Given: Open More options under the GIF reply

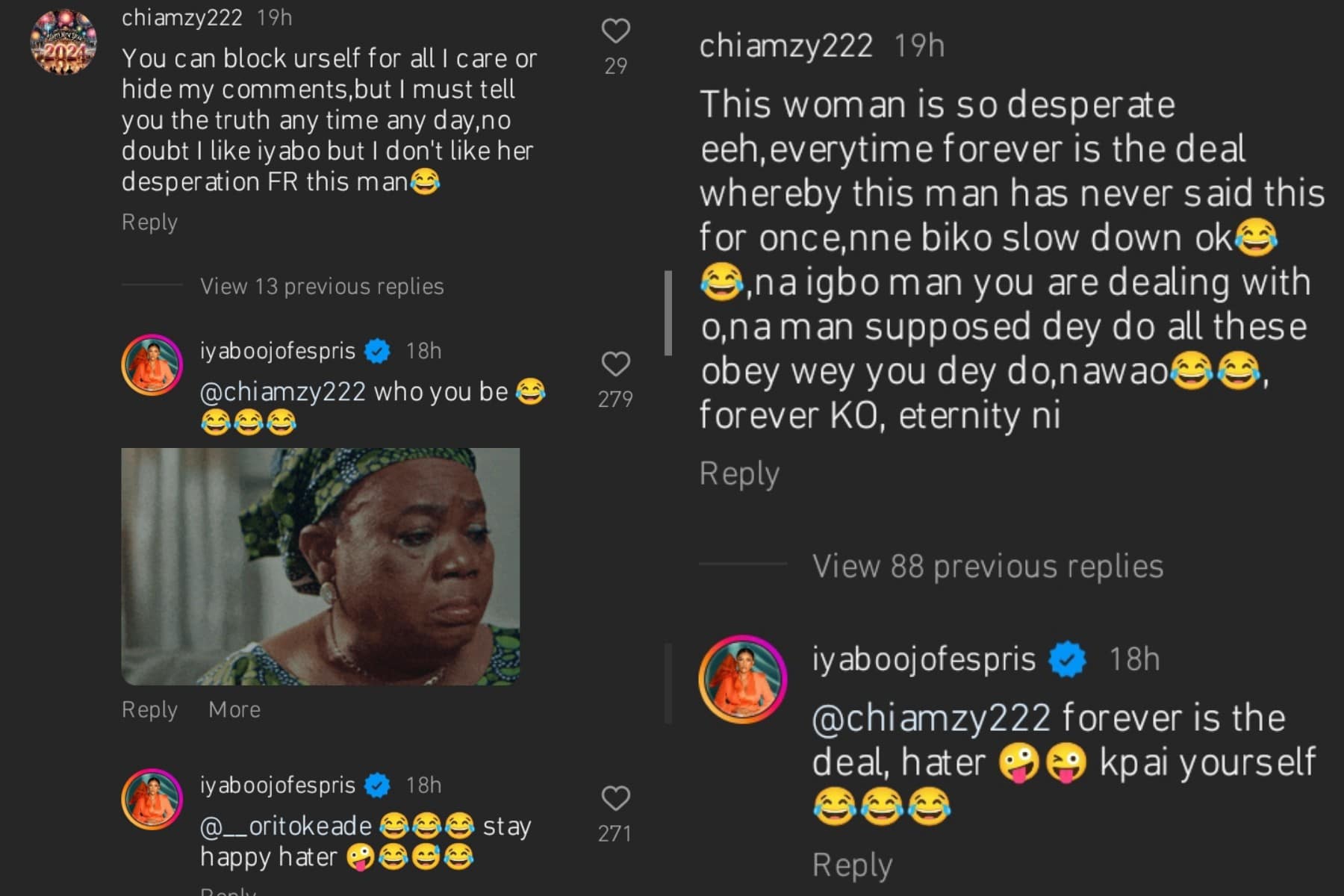Looking at the screenshot, I should (234, 709).
